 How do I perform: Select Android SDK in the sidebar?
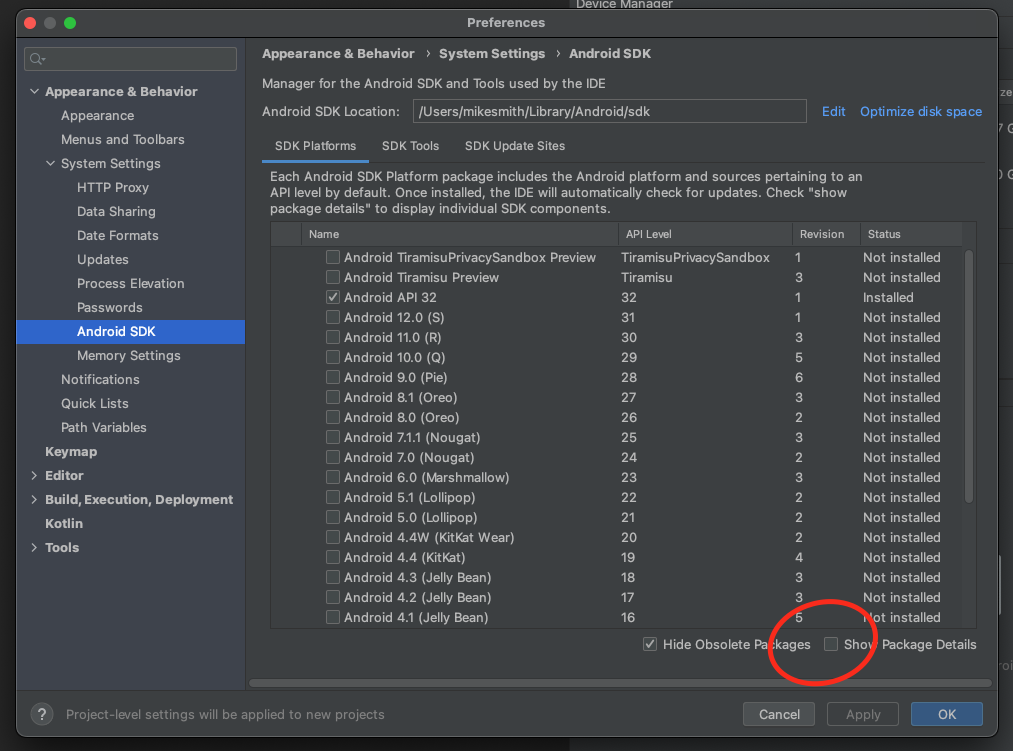pyautogui.click(x=131, y=332)
